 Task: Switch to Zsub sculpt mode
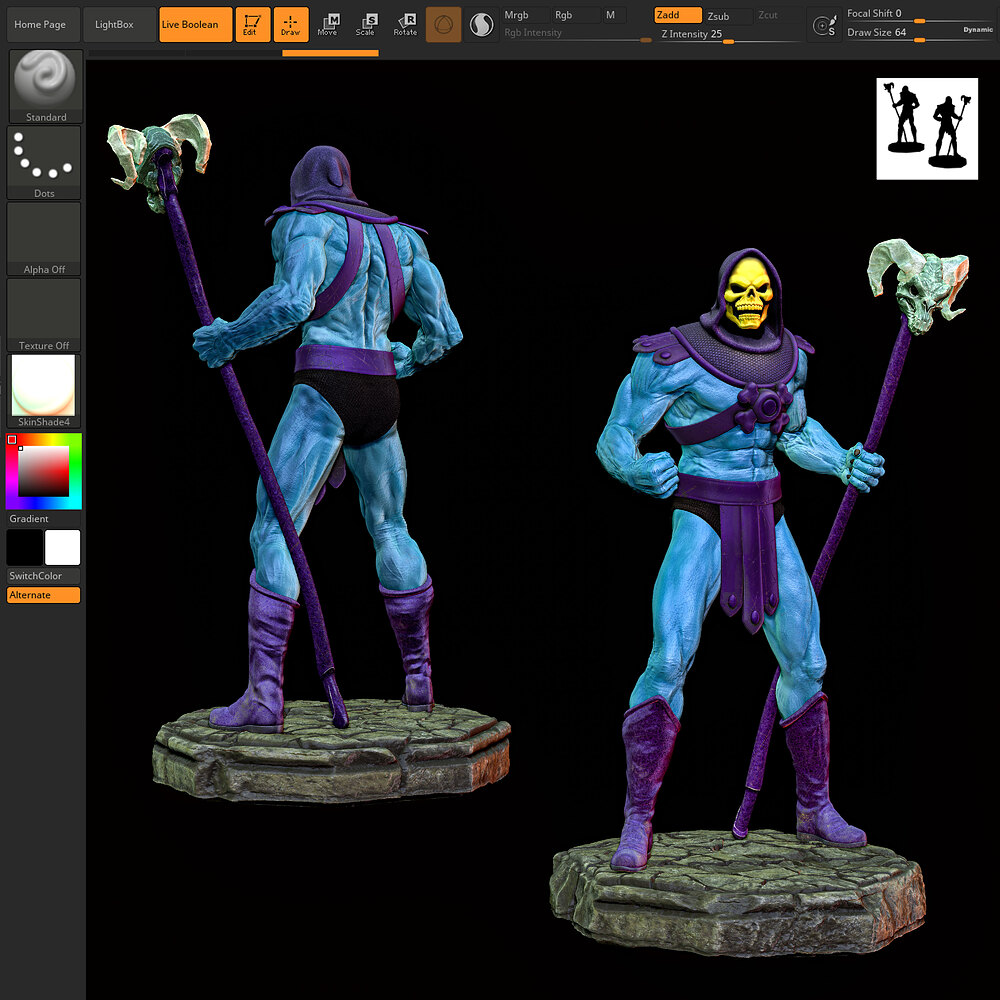pos(728,16)
